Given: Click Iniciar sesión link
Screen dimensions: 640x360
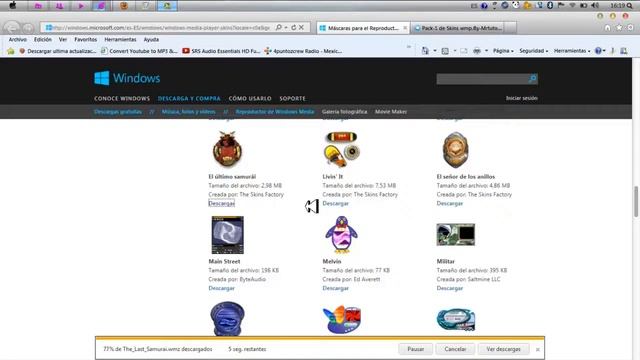Looking at the screenshot, I should point(522,98).
